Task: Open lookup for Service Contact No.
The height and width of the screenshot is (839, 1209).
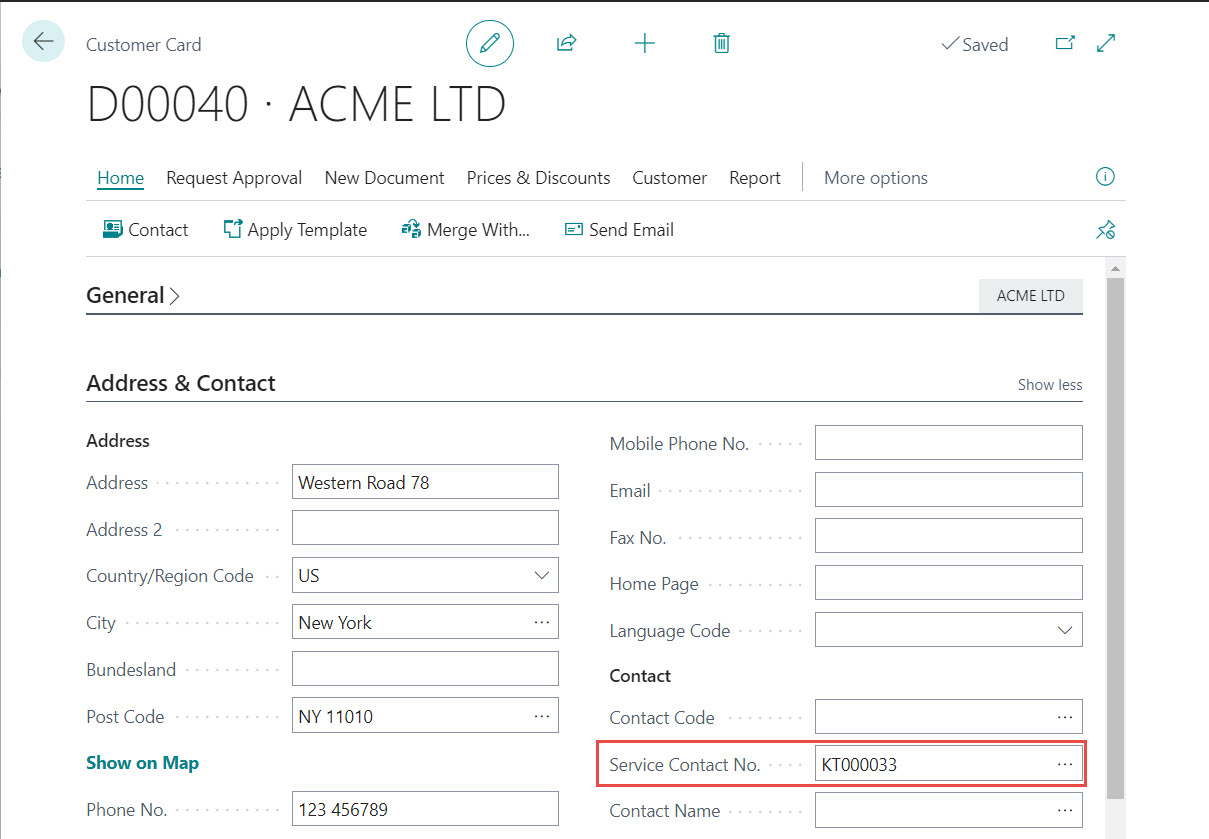Action: (1064, 765)
